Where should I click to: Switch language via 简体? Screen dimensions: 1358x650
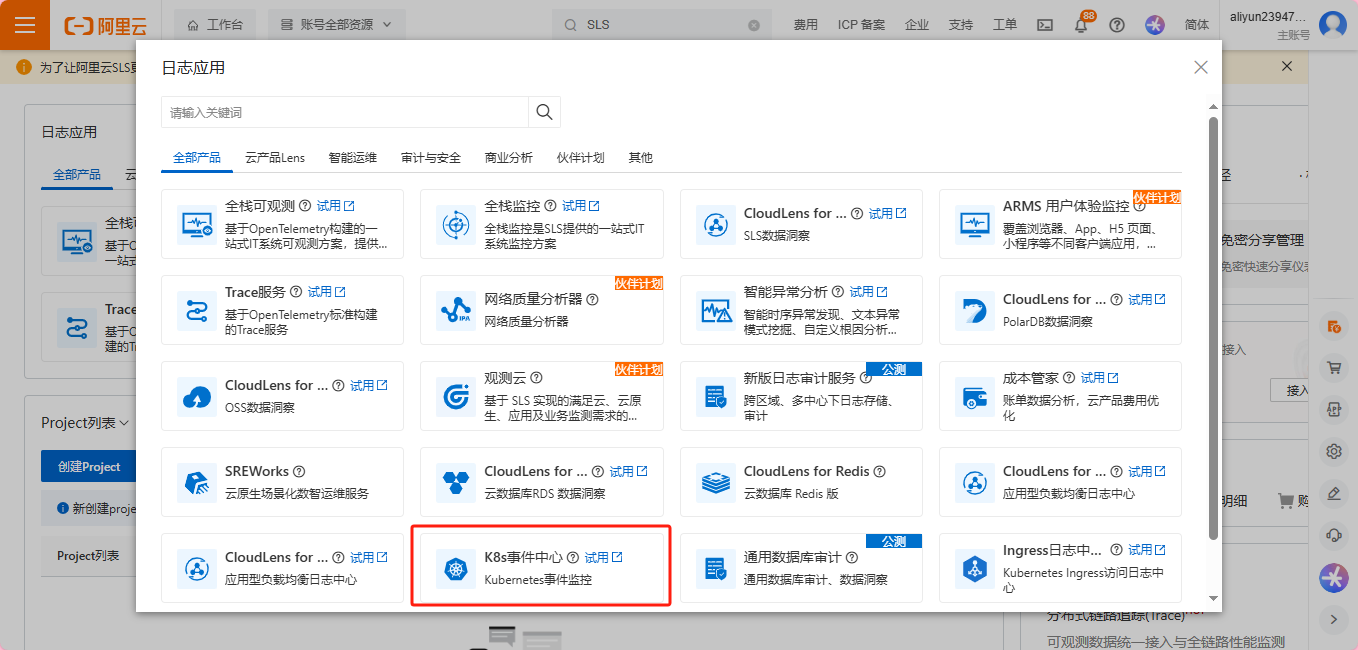[x=1197, y=25]
